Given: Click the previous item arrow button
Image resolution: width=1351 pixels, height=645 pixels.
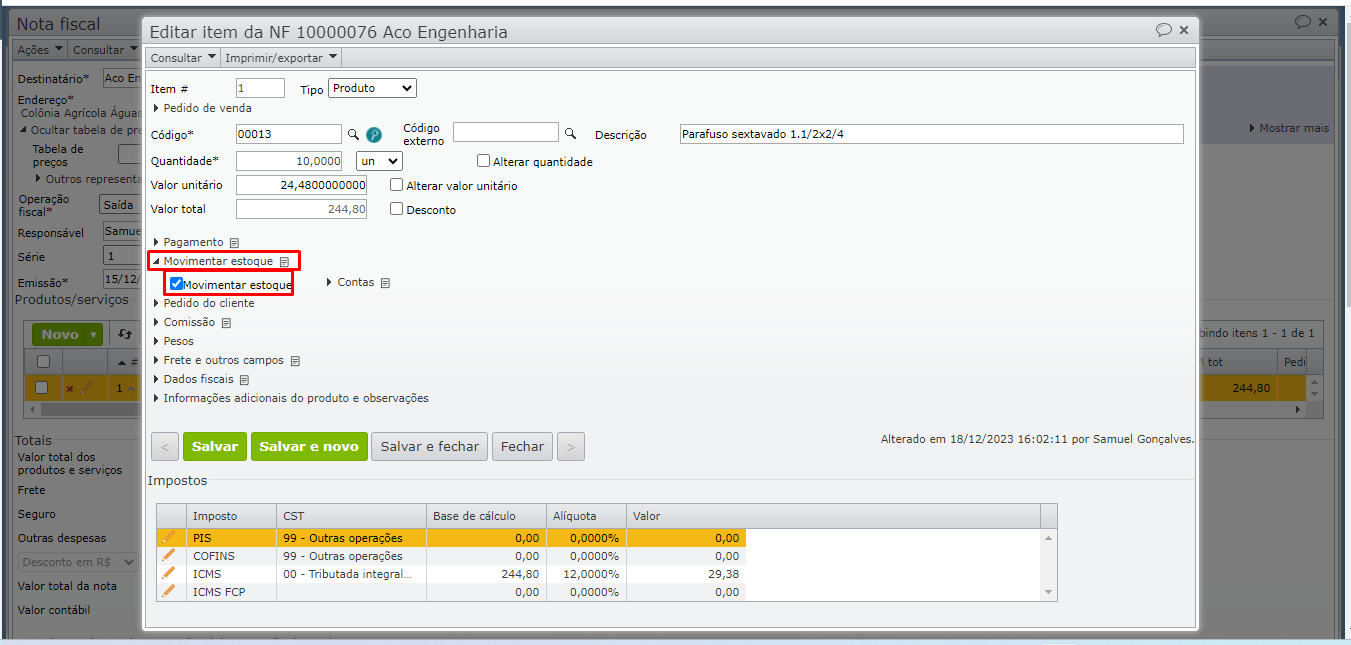Looking at the screenshot, I should (165, 447).
